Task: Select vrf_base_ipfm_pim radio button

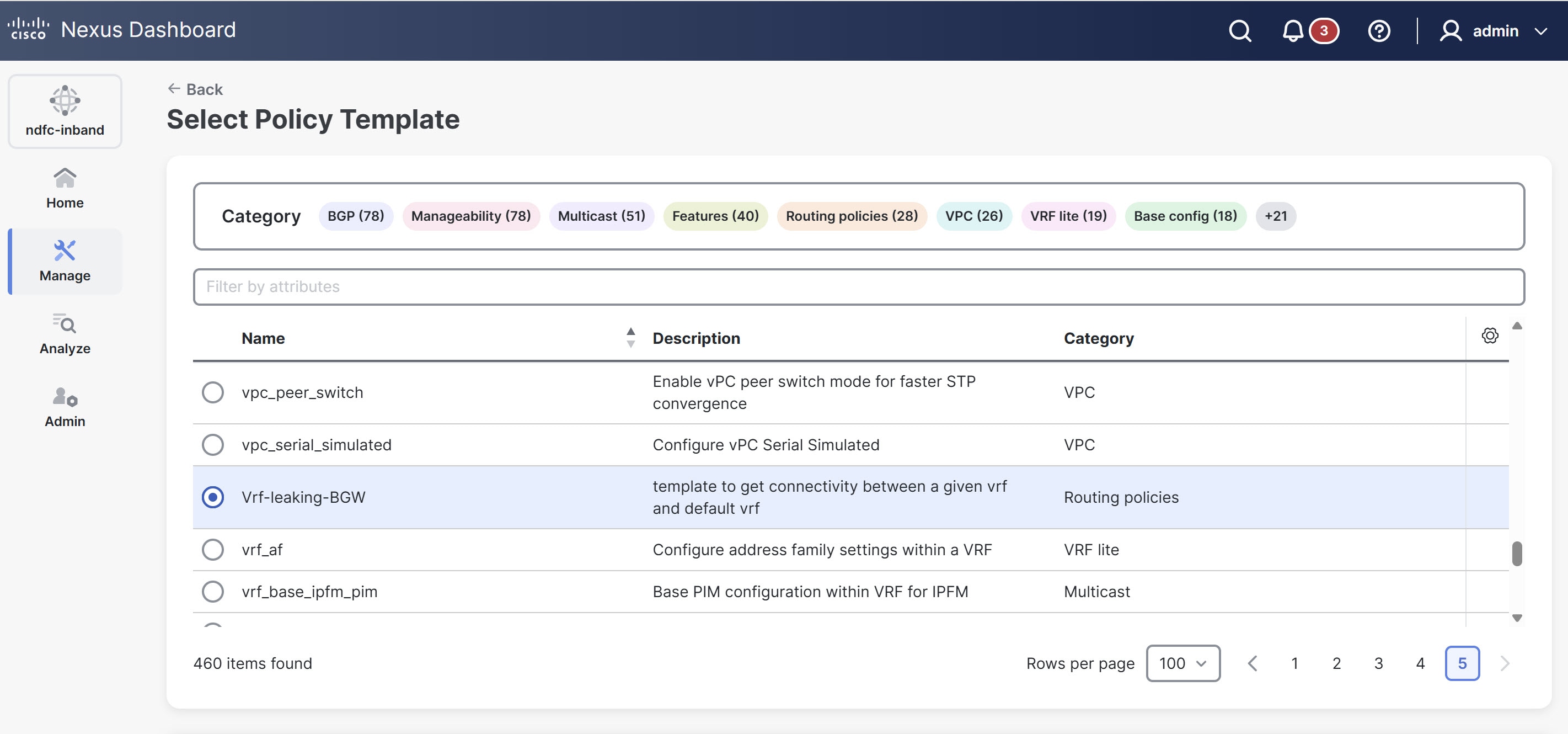Action: (x=212, y=592)
